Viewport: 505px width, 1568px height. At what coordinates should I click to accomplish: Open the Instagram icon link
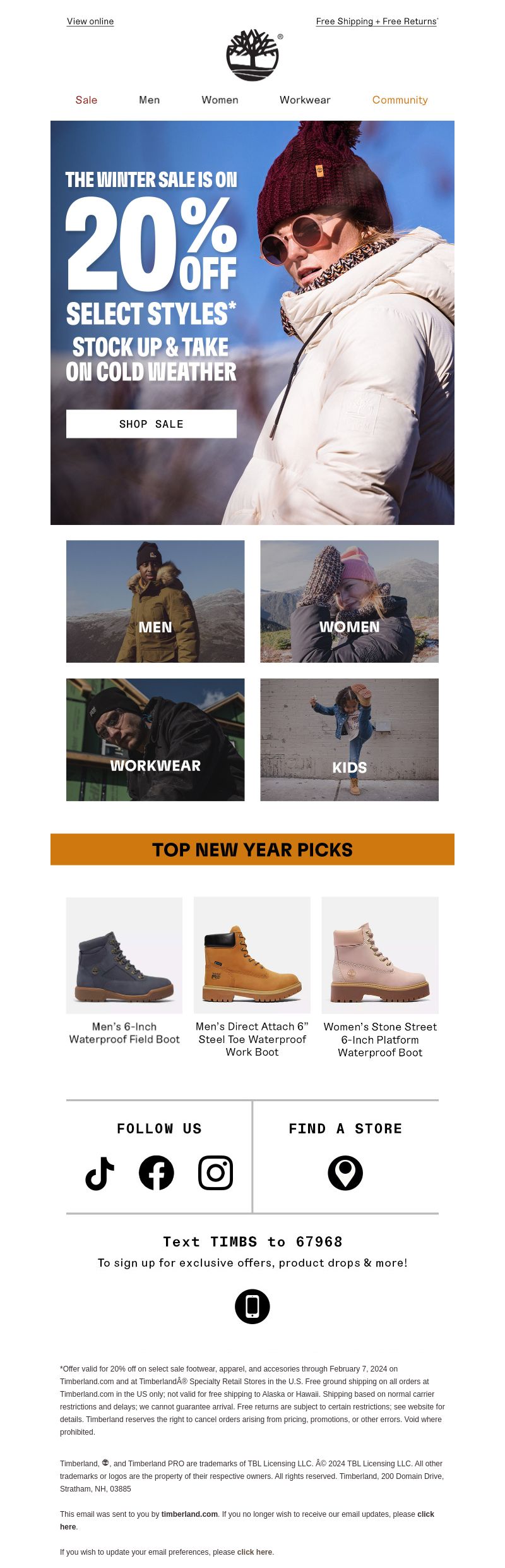pos(216,1173)
